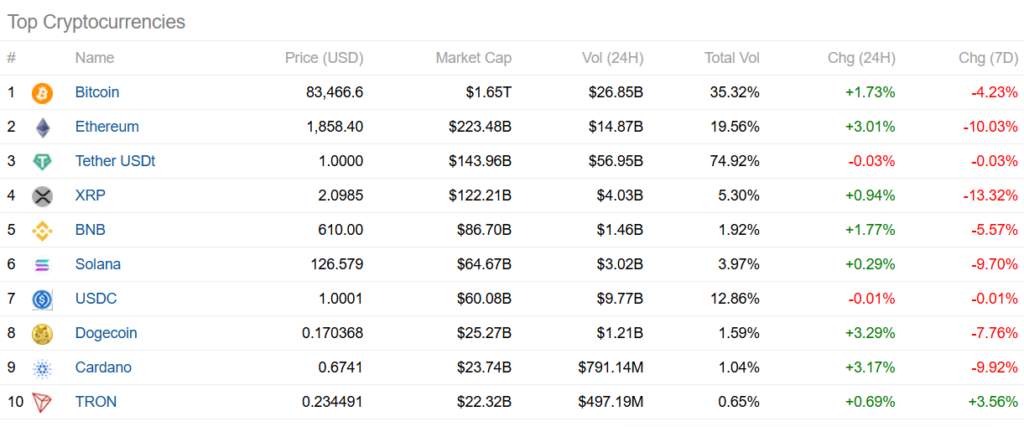Click the $26.85B 24H volume value
Viewport: 1024px width, 427px height.
click(616, 92)
